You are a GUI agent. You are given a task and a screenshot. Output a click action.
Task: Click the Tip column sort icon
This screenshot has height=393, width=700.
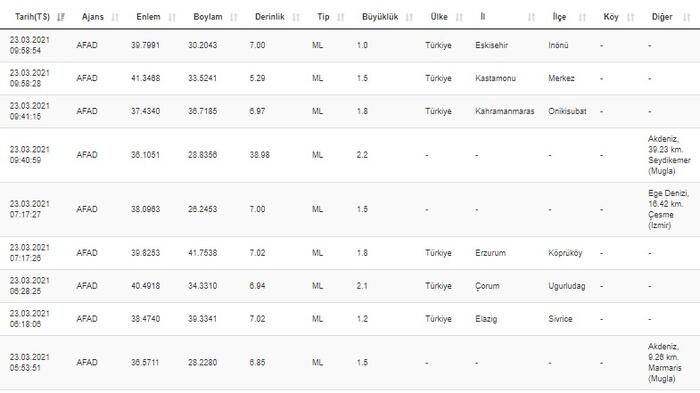click(x=341, y=17)
